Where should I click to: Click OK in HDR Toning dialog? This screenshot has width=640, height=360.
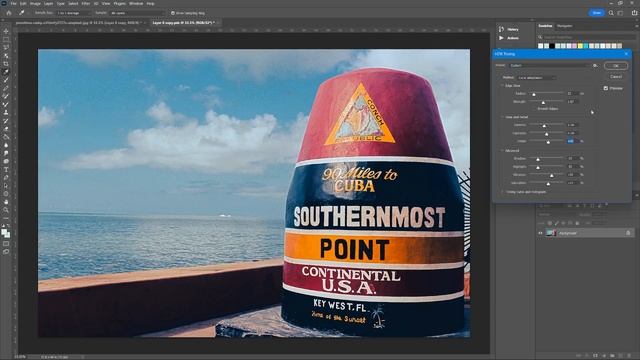pos(616,66)
